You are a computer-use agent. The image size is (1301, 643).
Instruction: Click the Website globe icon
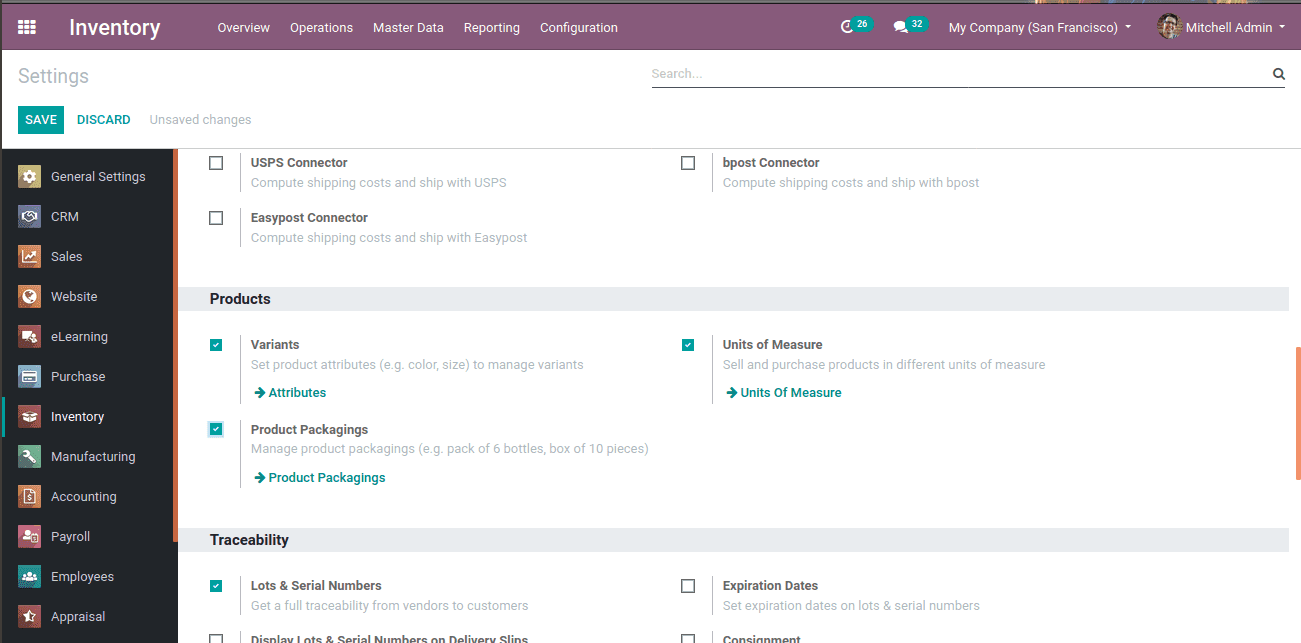pos(30,297)
